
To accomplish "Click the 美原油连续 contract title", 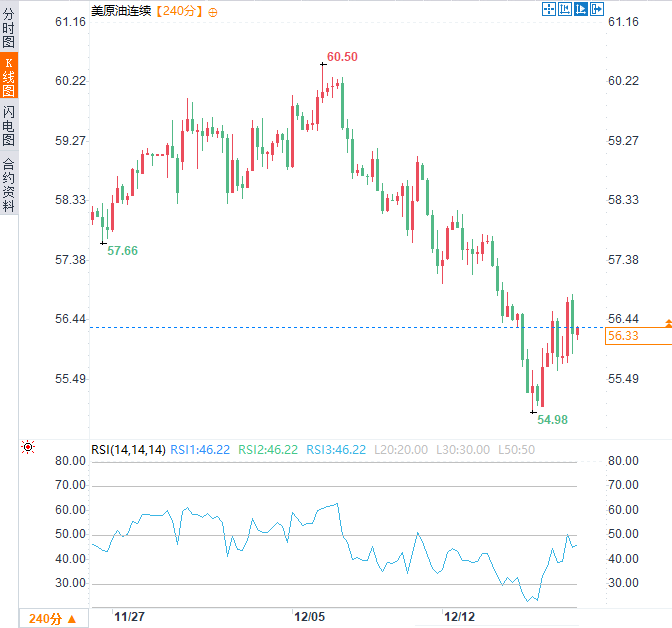I will 121,11.
